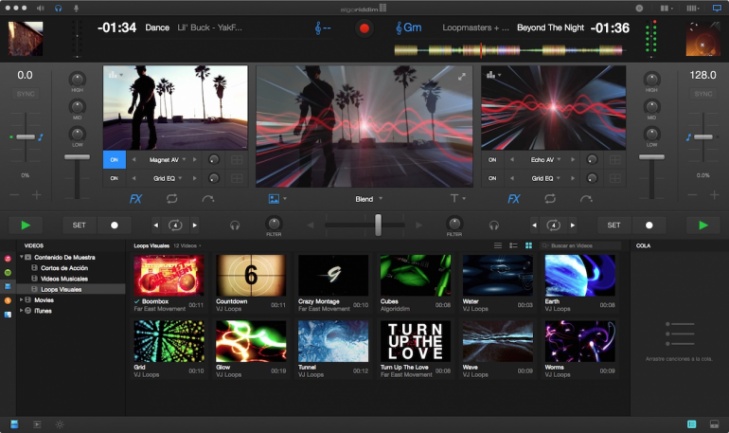Viewport: 729px width, 433px height.
Task: Select the orange library source icon
Action: click(x=8, y=301)
